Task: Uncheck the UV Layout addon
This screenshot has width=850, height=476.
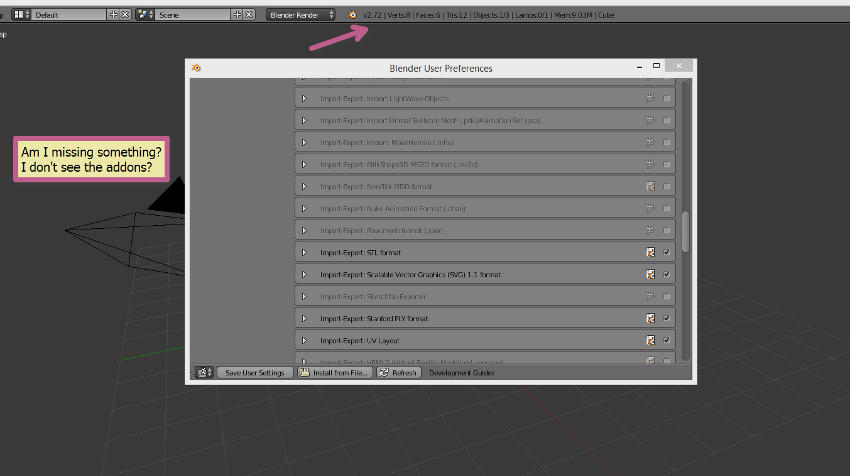Action: tap(667, 340)
